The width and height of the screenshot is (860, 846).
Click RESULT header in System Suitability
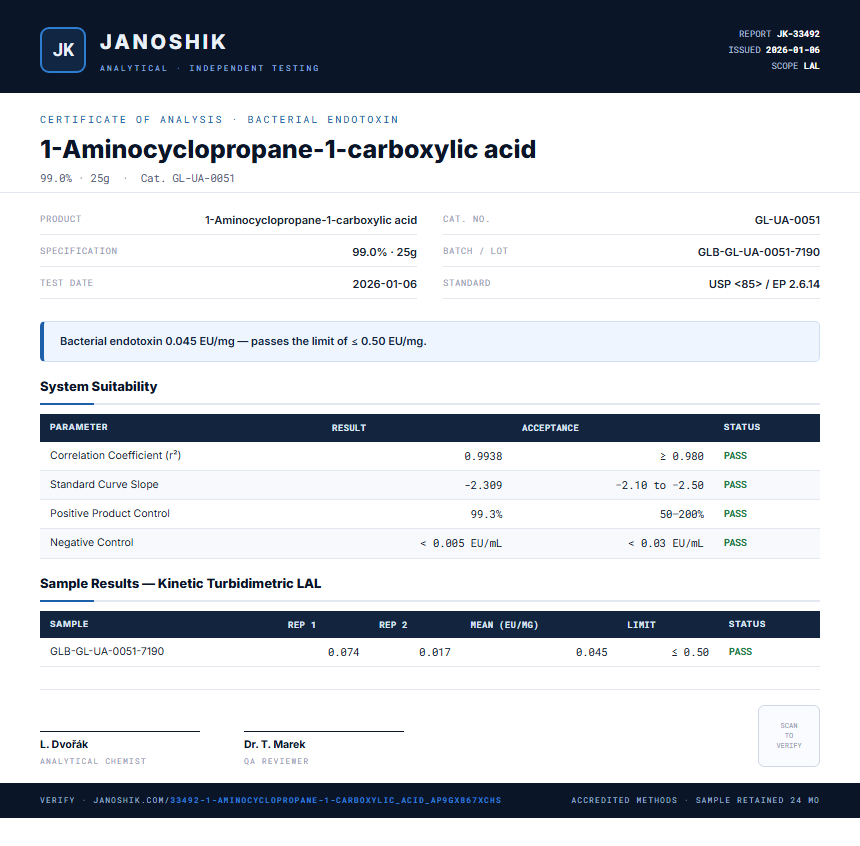coord(349,427)
